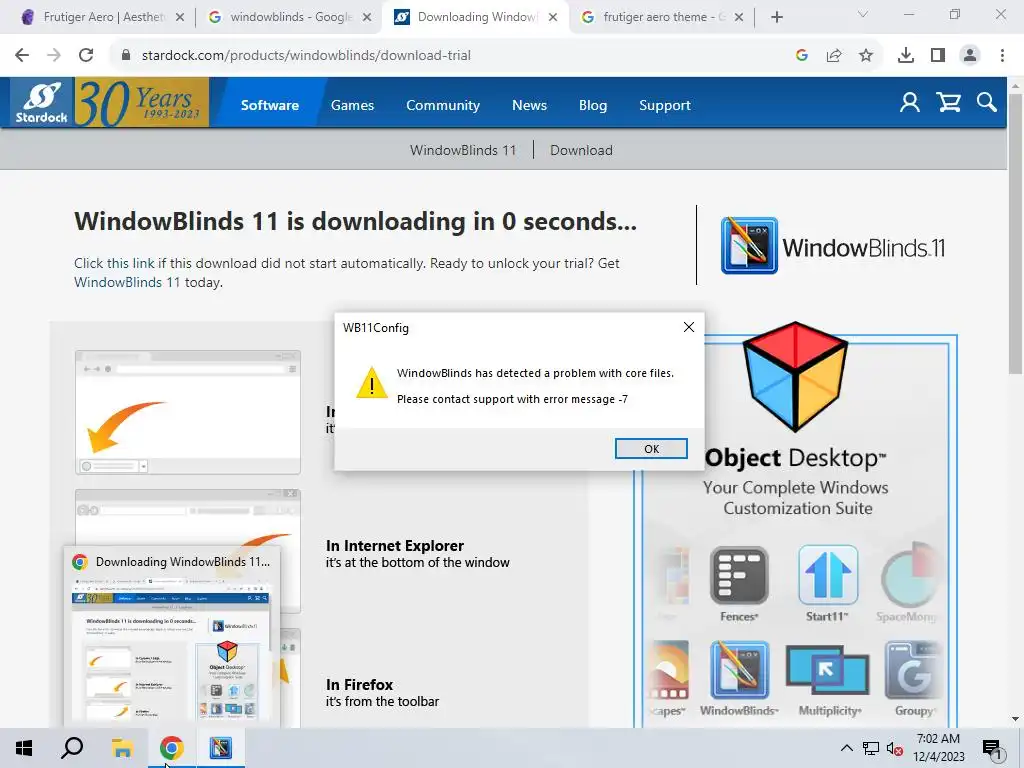Reload the Stardock page

click(86, 56)
